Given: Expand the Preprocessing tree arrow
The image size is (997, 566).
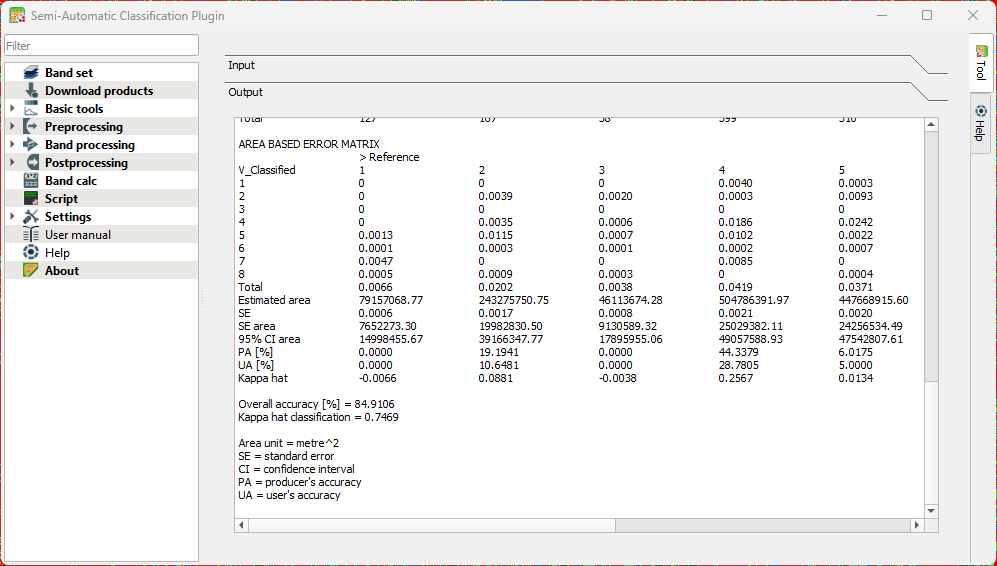Looking at the screenshot, I should 12,127.
